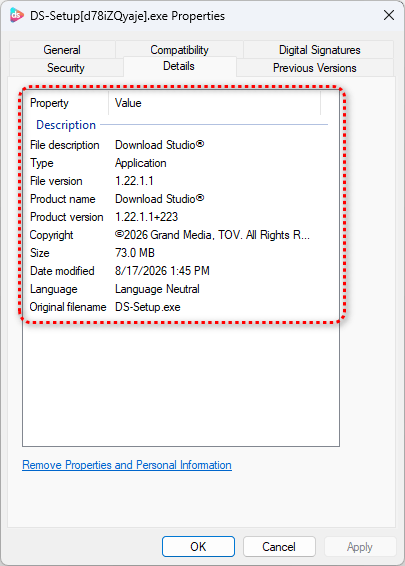The height and width of the screenshot is (566, 405).
Task: Select the 1.22.1.1+223 product version value
Action: point(147,217)
